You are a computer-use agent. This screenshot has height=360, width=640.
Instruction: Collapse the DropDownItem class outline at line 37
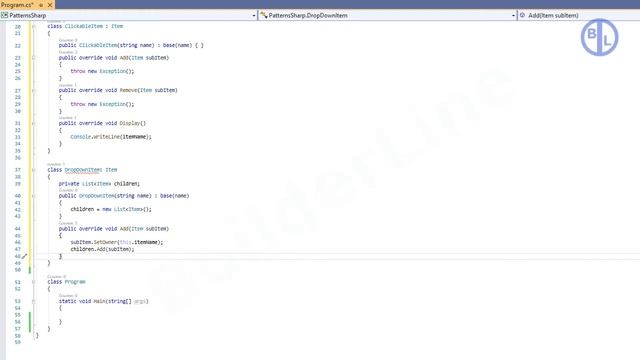(x=34, y=170)
